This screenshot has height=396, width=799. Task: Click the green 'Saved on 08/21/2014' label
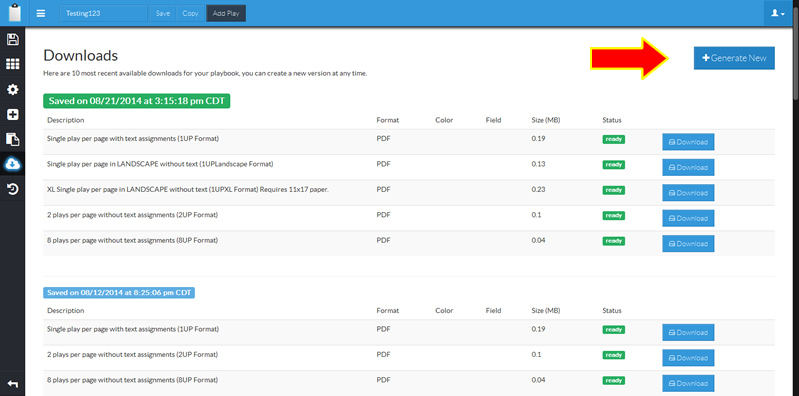point(137,101)
